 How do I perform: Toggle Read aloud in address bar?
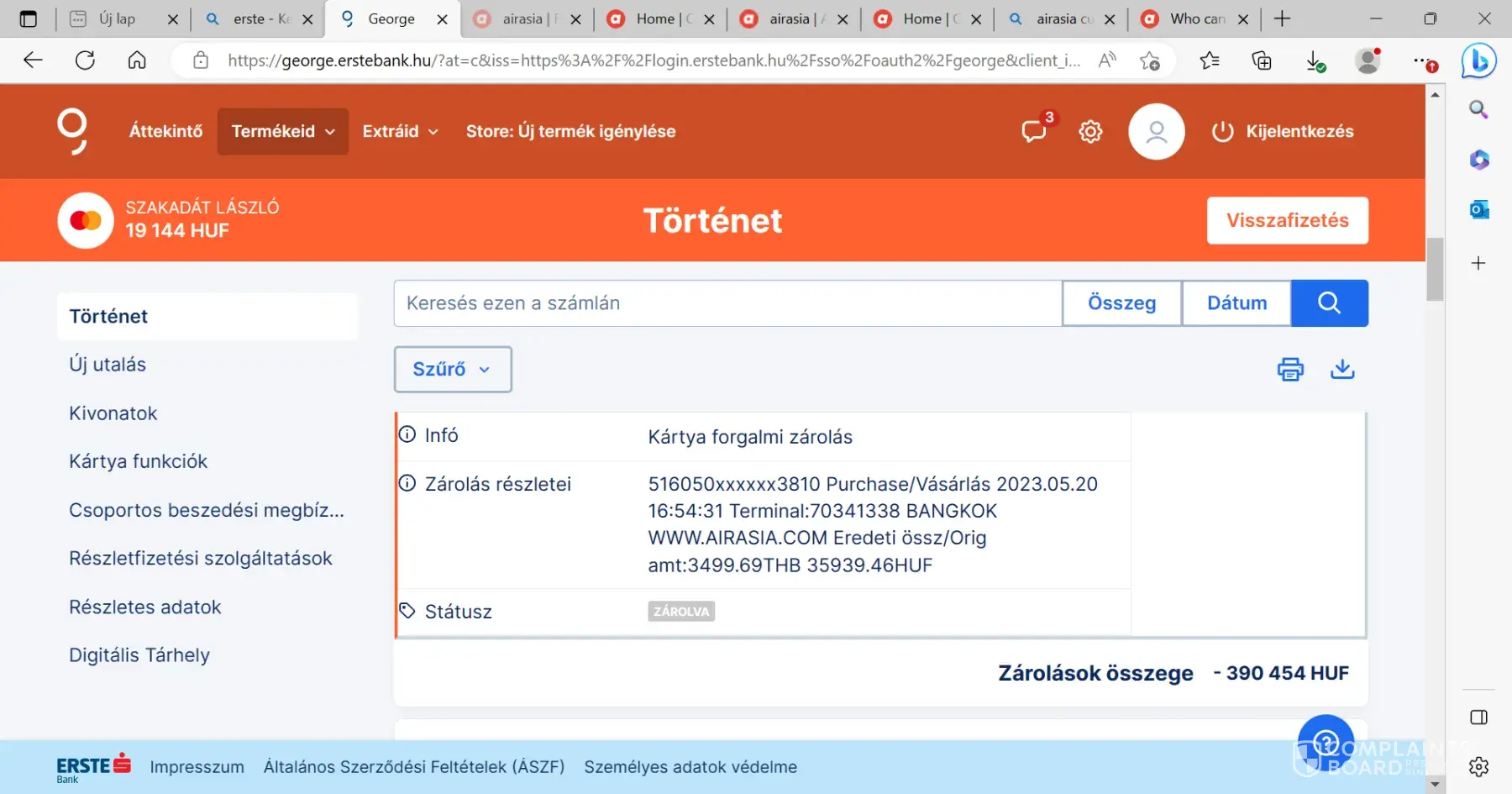(1107, 60)
